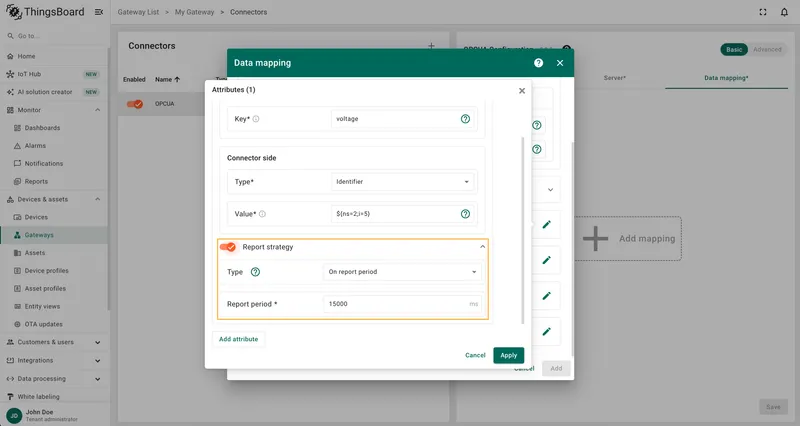
Task: Open Device profiles in sidebar
Action: 54,270
